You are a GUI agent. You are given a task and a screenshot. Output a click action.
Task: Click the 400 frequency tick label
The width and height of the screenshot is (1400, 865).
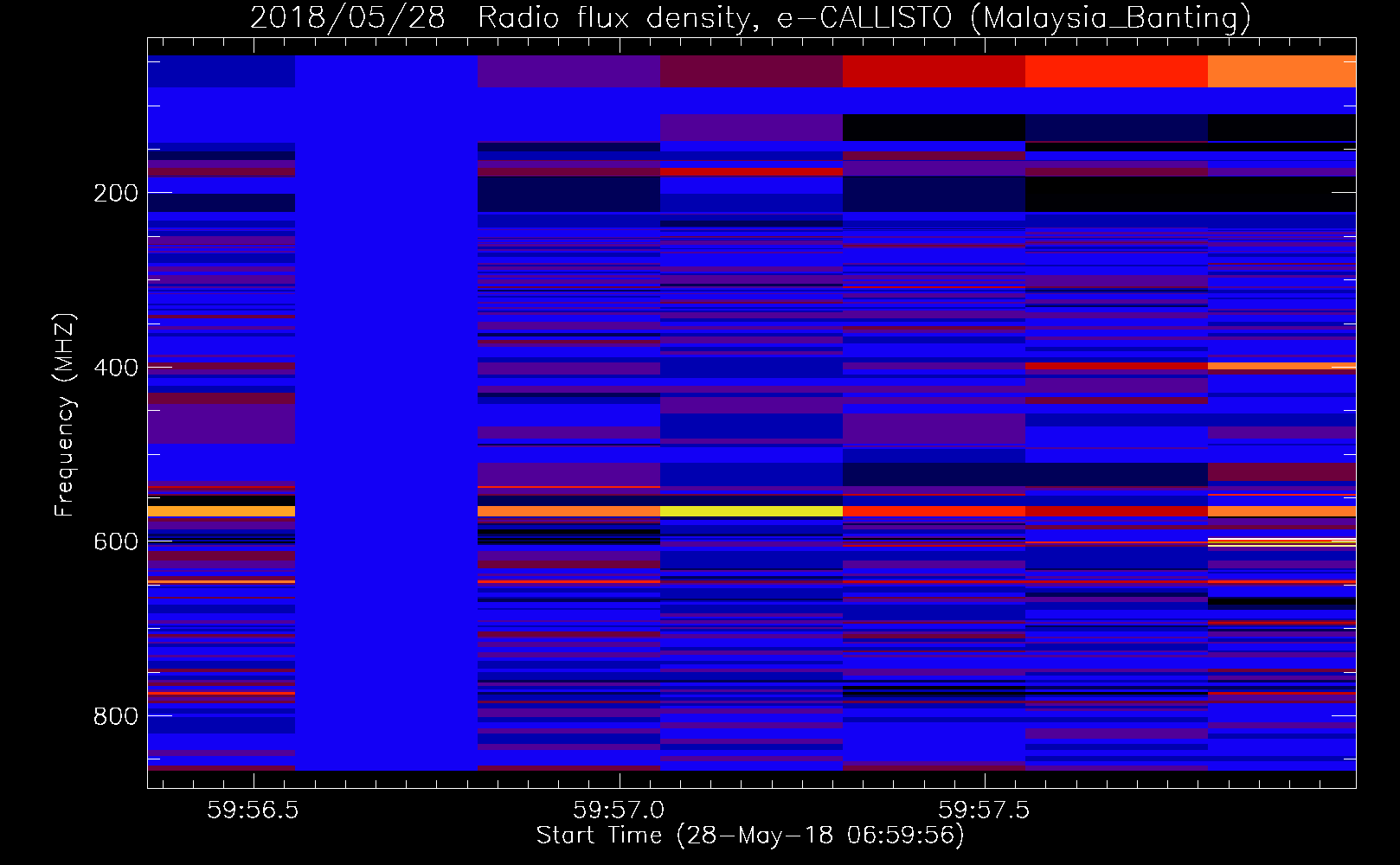116,368
